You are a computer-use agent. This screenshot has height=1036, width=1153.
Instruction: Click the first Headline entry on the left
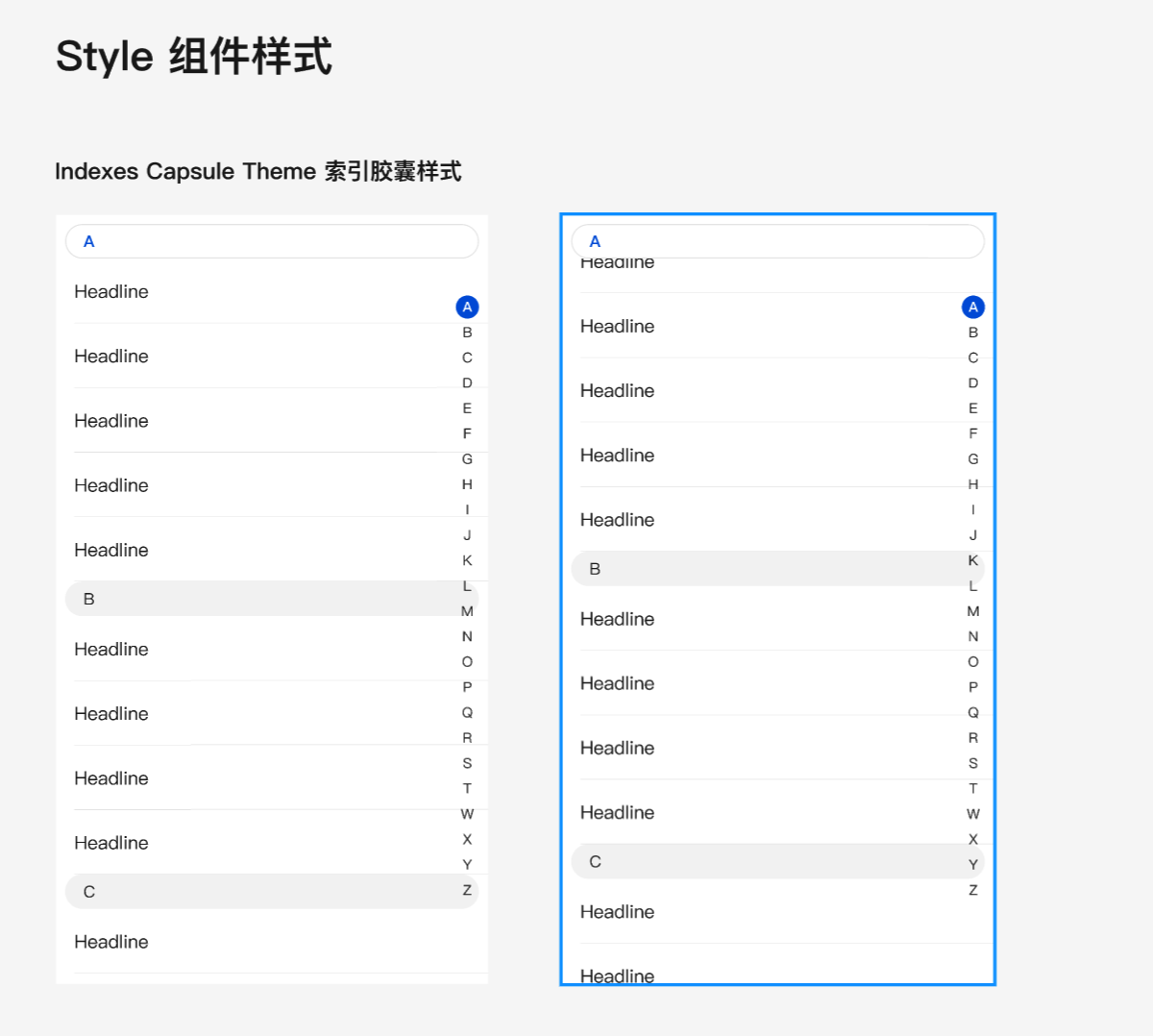[x=111, y=291]
